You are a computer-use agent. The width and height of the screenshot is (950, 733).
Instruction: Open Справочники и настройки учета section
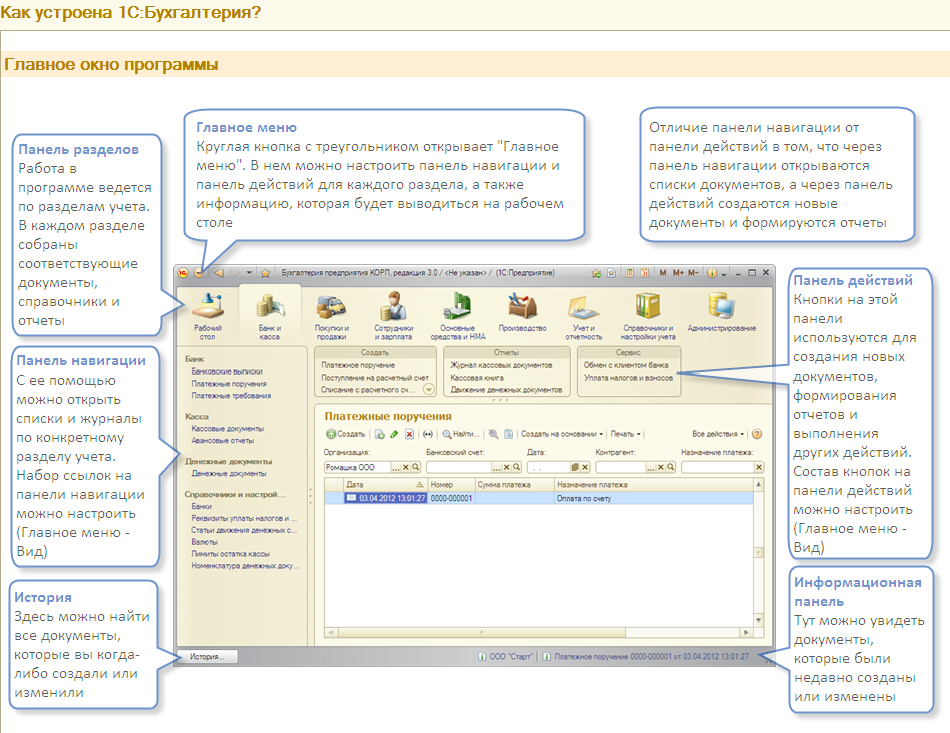648,315
